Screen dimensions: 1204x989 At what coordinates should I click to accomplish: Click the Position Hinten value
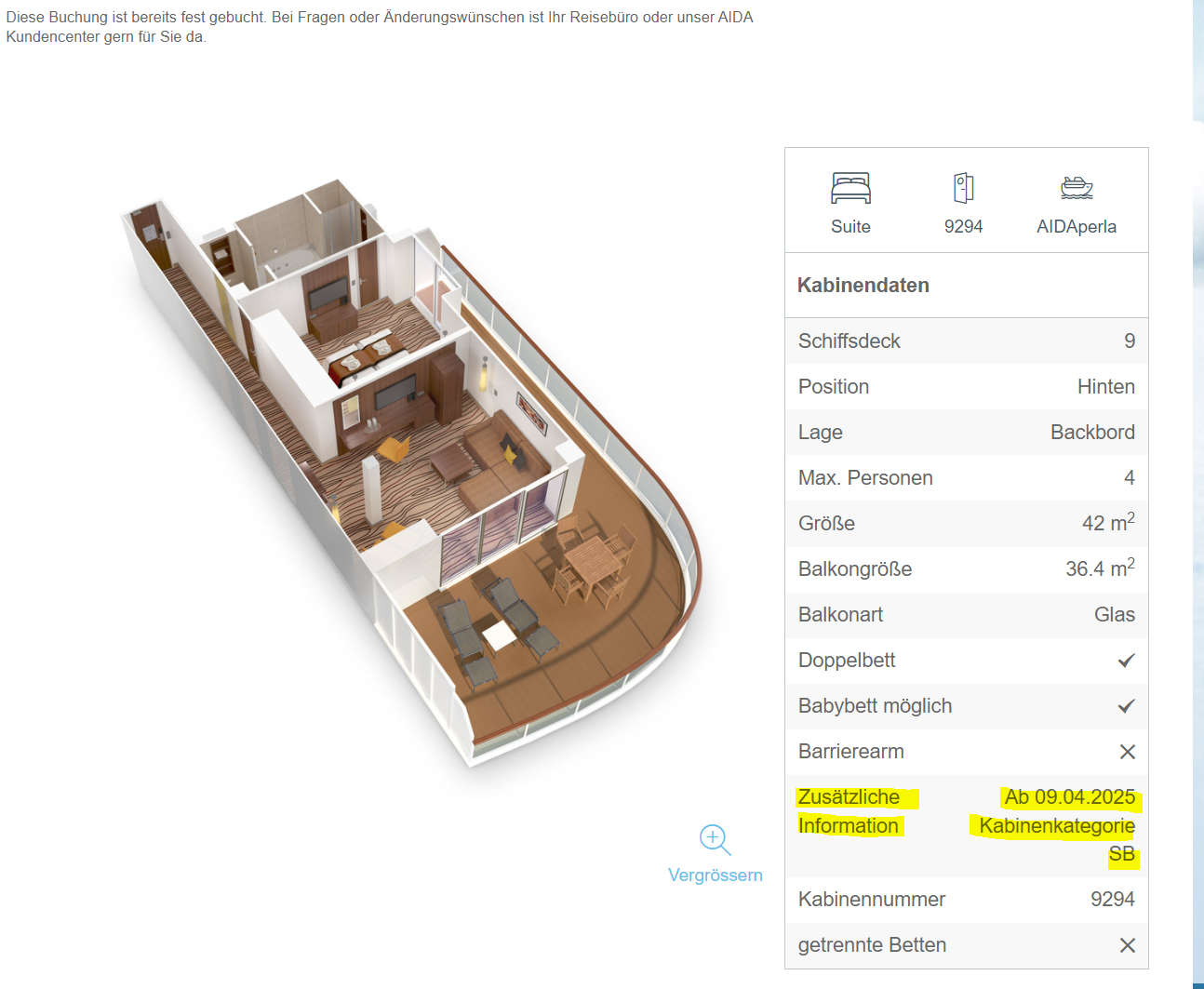pos(1105,387)
